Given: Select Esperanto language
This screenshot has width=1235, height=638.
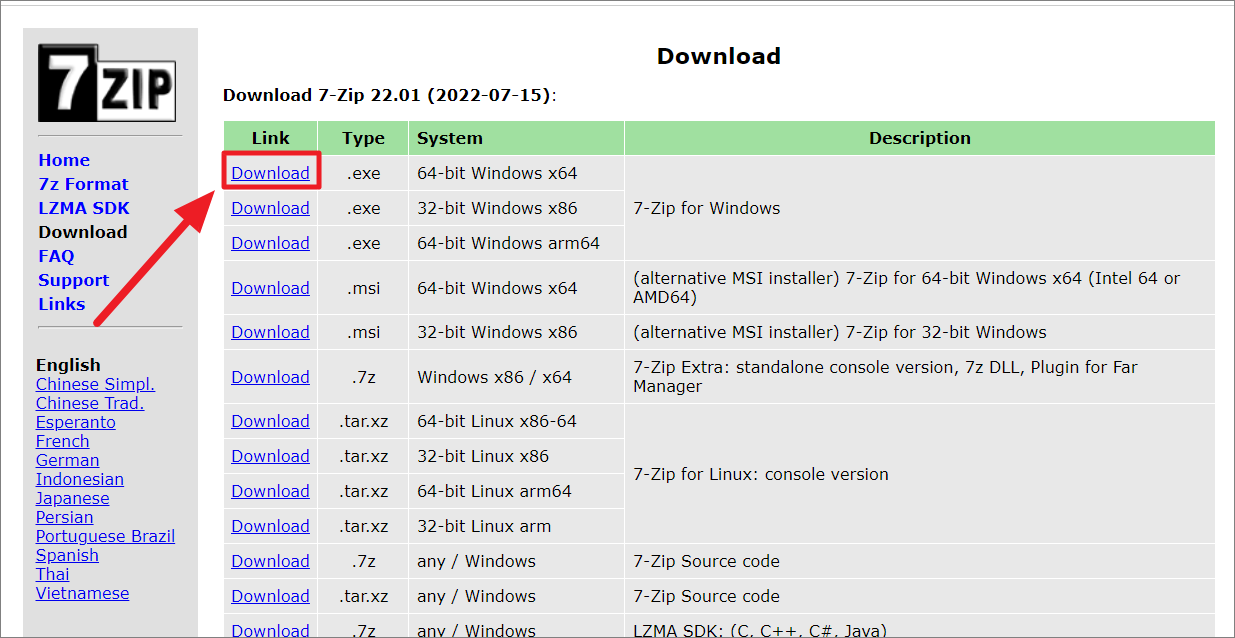Looking at the screenshot, I should pyautogui.click(x=76, y=422).
